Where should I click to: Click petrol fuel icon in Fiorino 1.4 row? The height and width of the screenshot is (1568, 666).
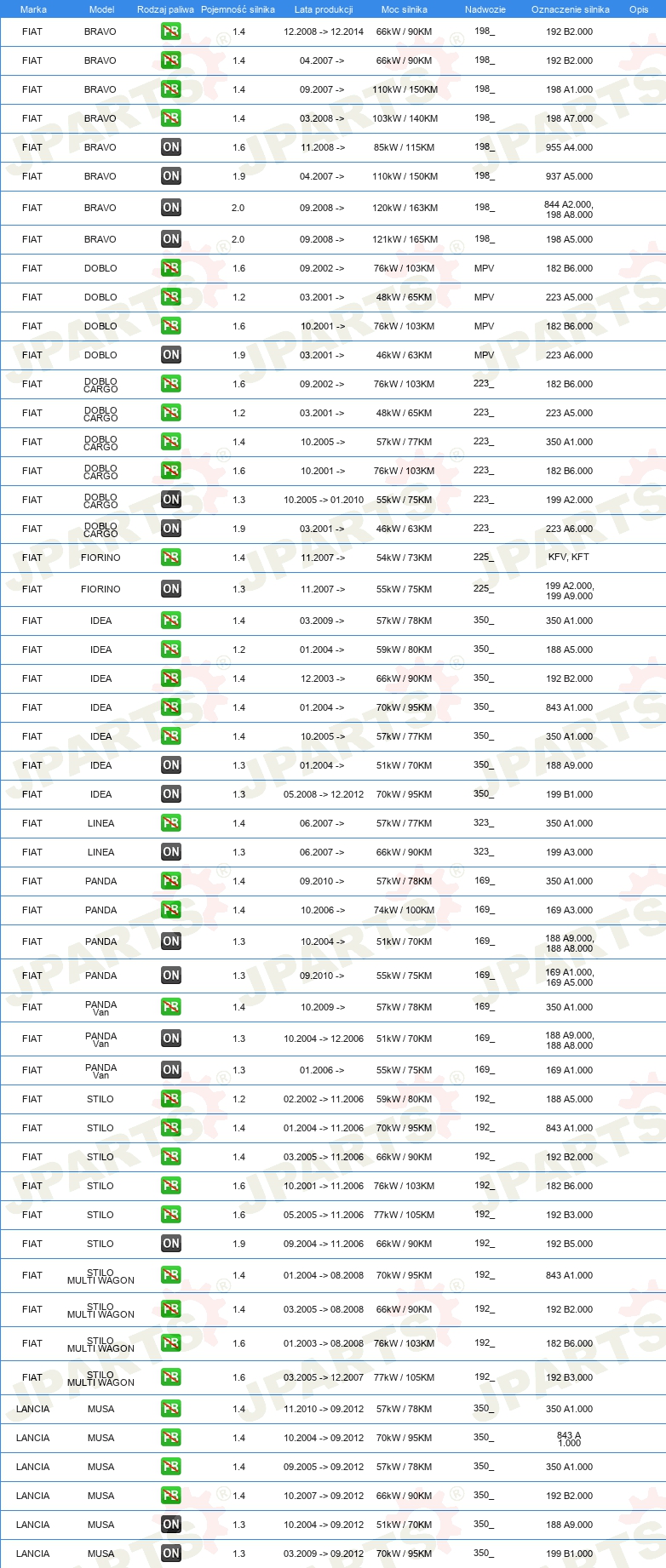click(171, 558)
